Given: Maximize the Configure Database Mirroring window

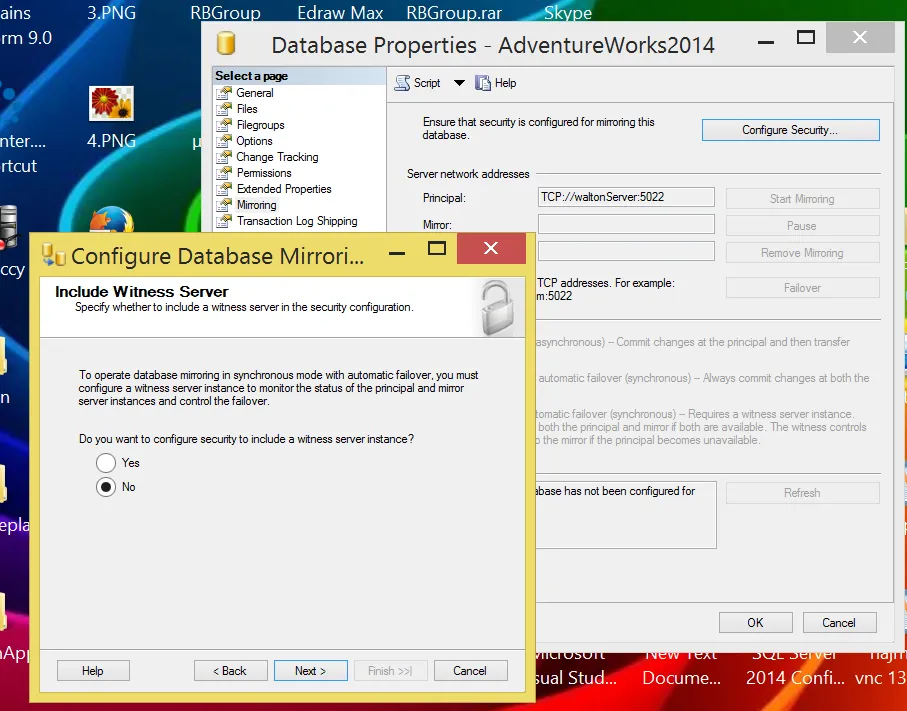Looking at the screenshot, I should click(x=437, y=249).
